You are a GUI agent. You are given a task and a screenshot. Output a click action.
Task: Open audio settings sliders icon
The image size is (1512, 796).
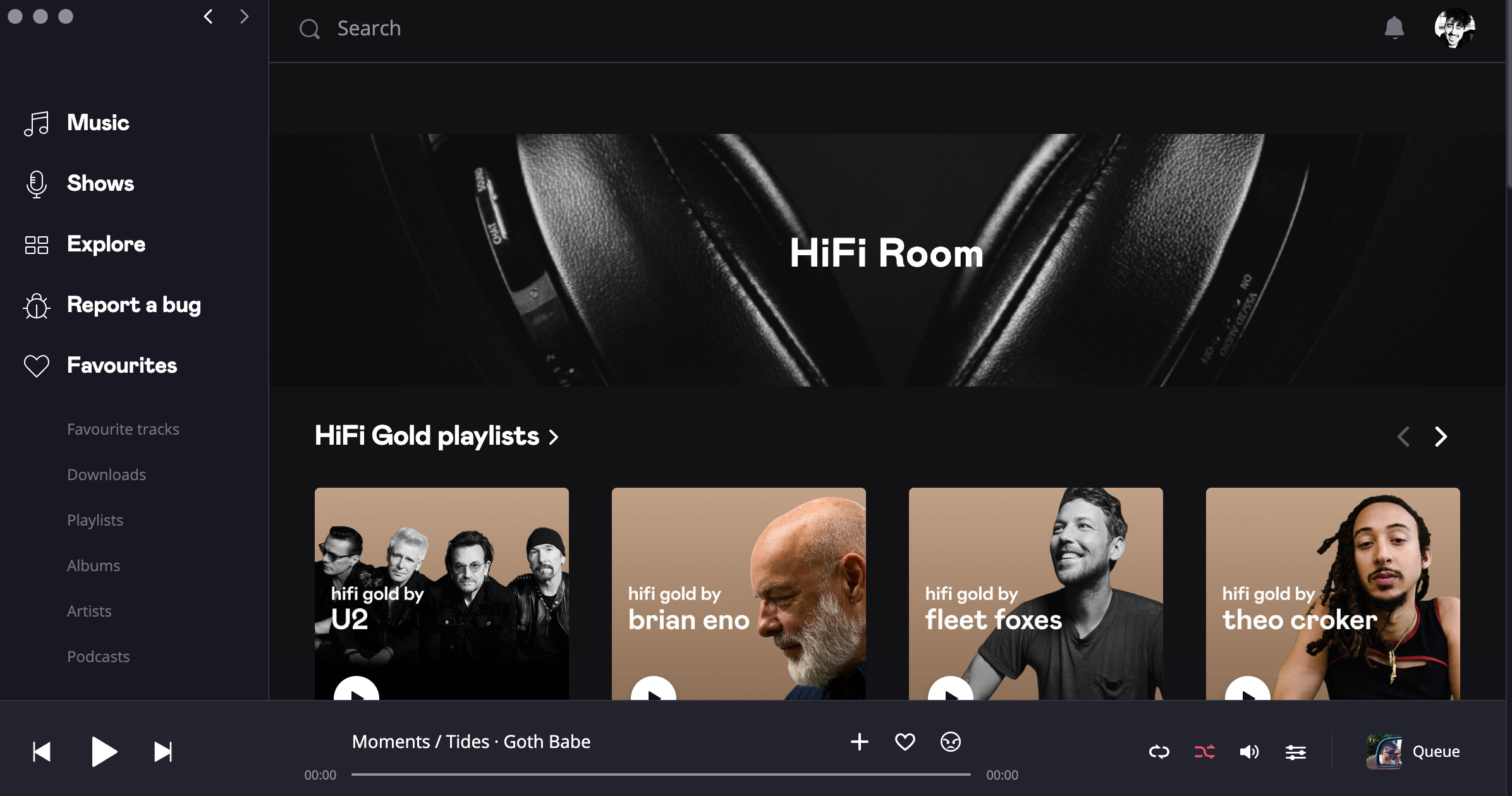tap(1296, 752)
